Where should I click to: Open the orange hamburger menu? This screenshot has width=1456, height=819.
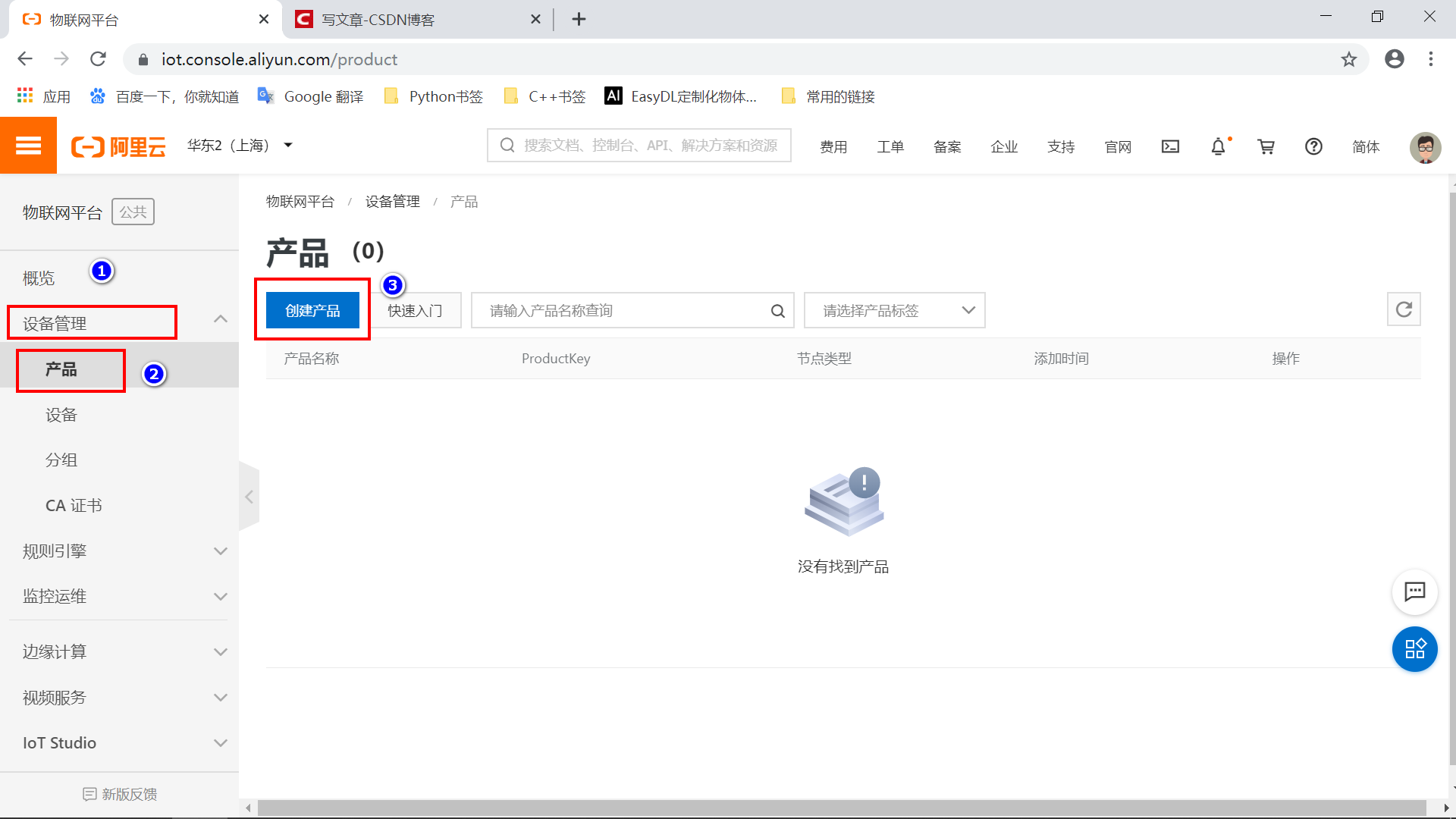[x=28, y=146]
